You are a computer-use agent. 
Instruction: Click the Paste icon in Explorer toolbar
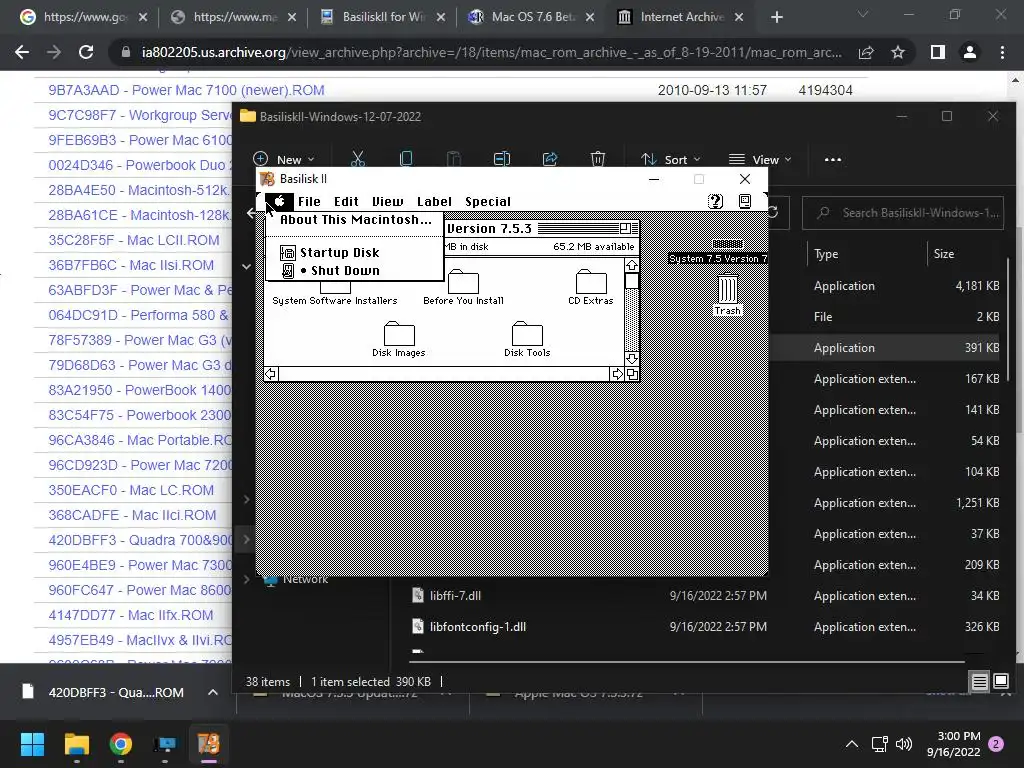tap(454, 159)
